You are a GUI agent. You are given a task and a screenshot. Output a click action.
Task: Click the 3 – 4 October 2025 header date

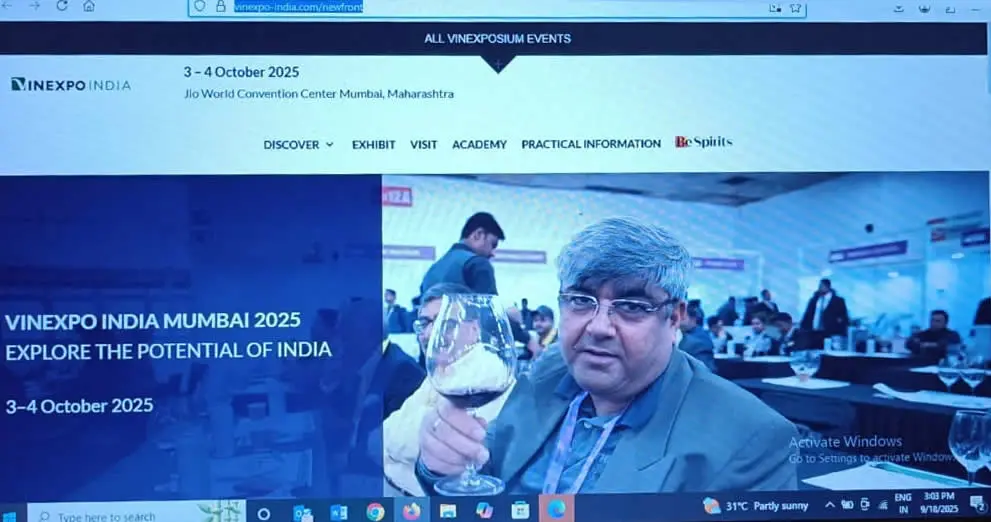pos(241,72)
